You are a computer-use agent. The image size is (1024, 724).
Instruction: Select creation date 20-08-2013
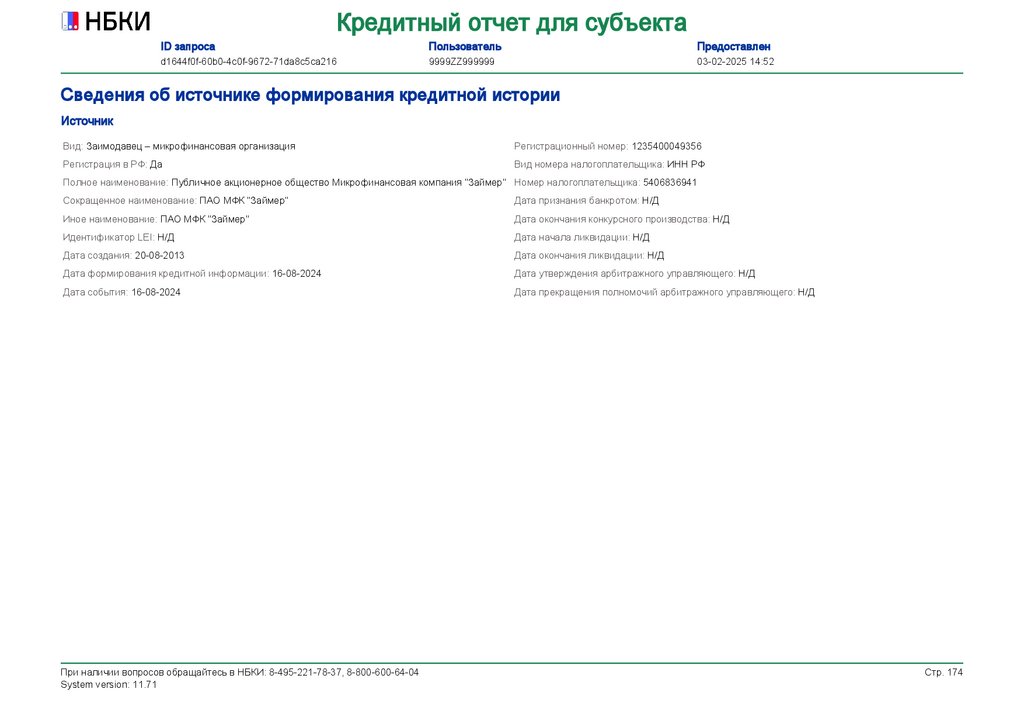click(159, 256)
